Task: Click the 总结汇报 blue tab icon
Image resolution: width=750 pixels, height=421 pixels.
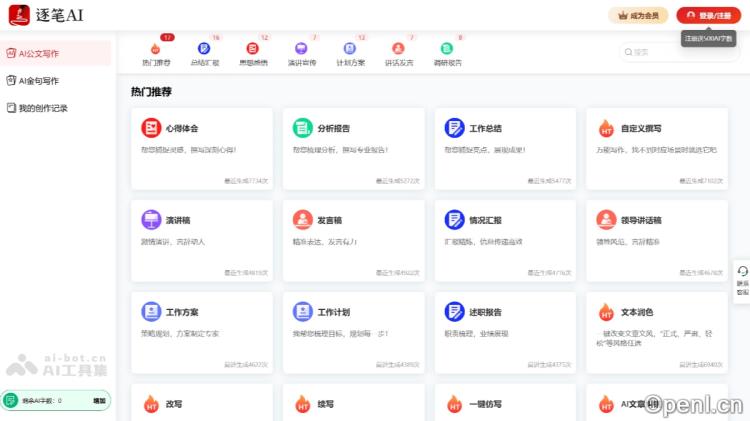Action: click(204, 48)
